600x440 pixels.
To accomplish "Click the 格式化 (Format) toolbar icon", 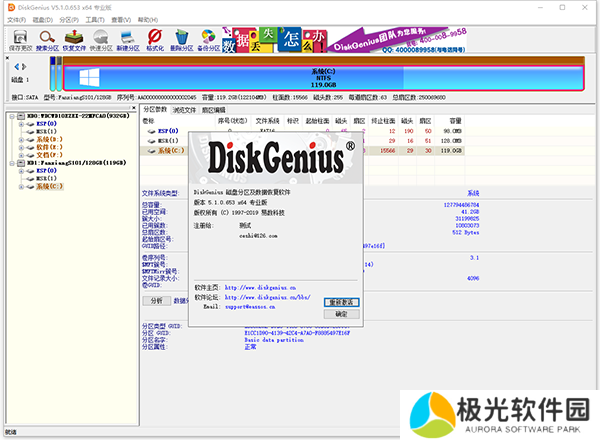I will (155, 41).
